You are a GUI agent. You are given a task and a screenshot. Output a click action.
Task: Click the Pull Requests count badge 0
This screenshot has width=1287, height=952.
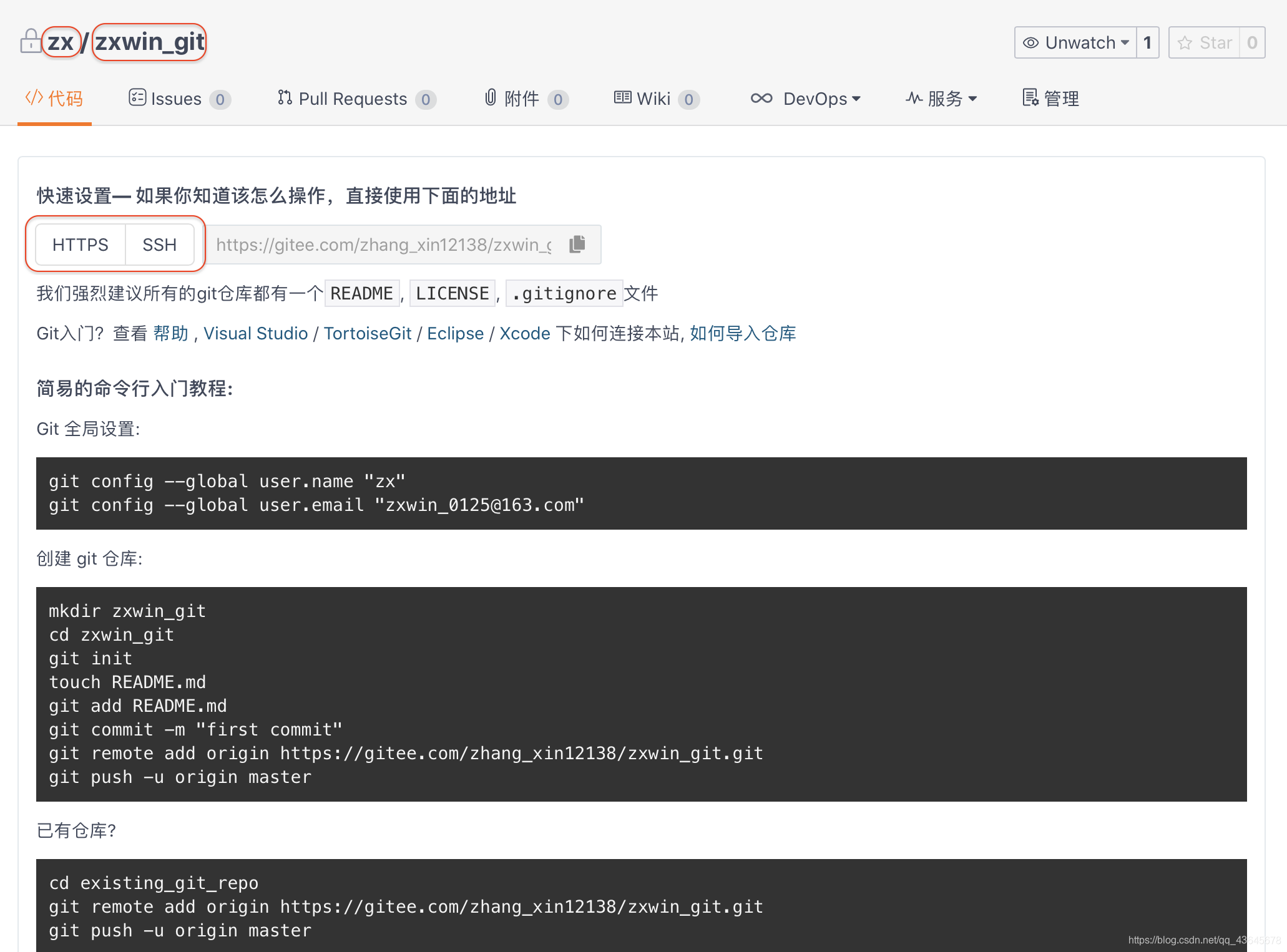point(426,99)
